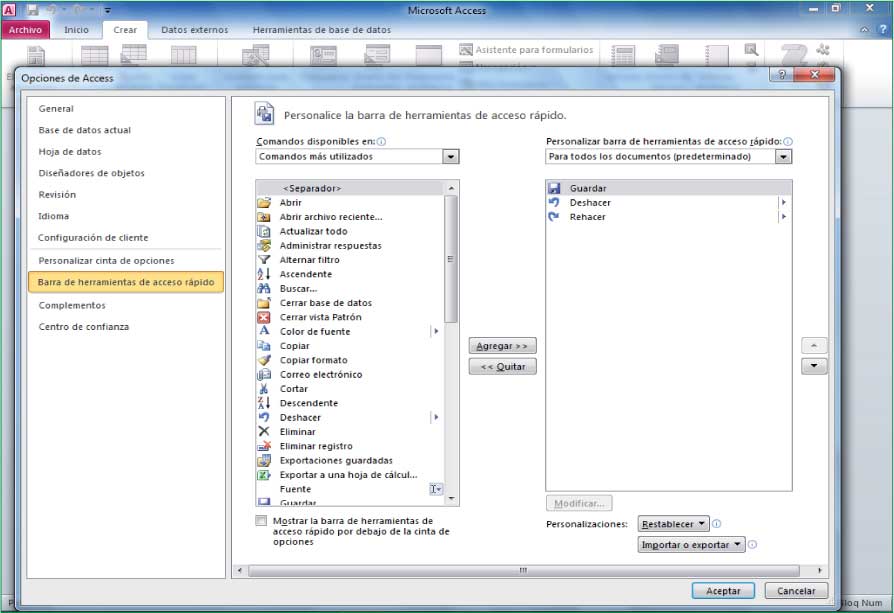Click the Exportaciones guardadas icon

263,460
